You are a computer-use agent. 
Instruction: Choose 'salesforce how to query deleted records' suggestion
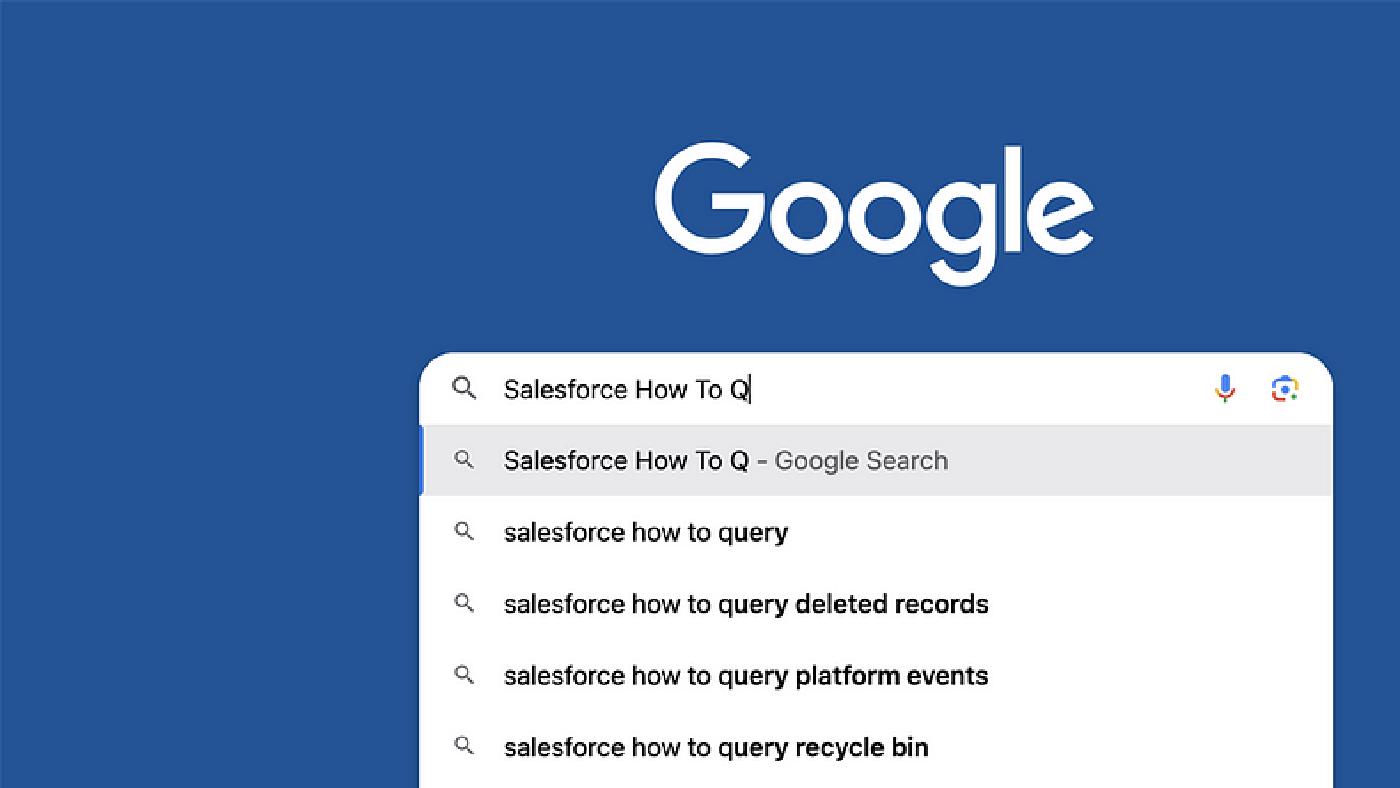coord(746,604)
